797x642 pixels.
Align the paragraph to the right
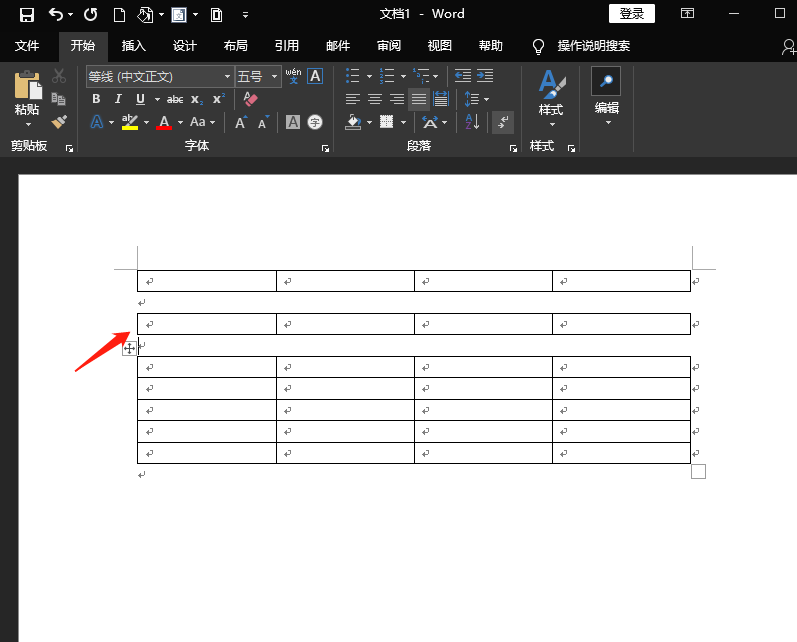pyautogui.click(x=397, y=99)
